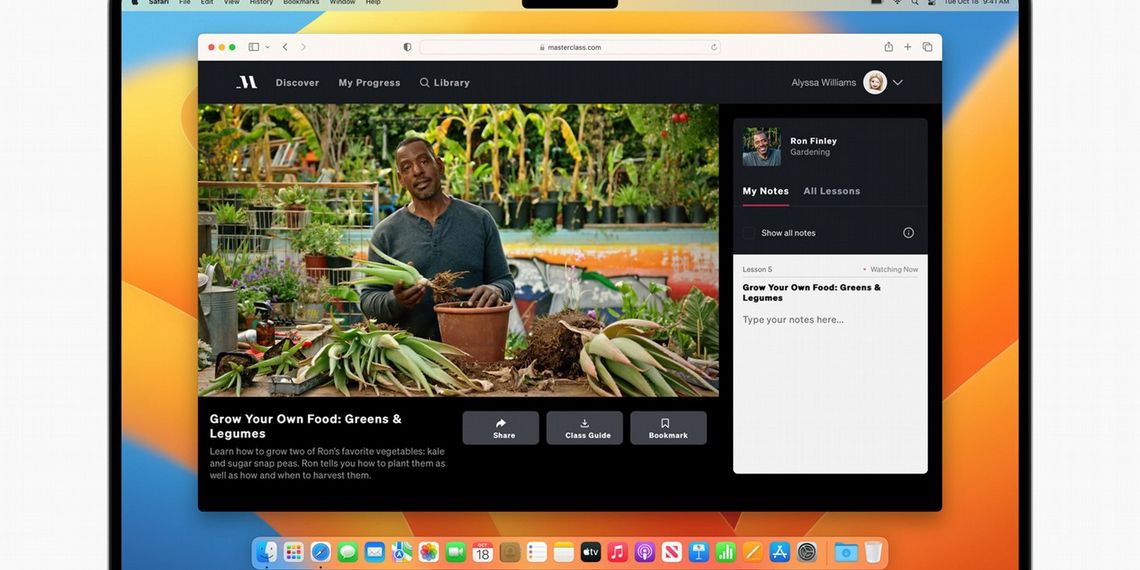1140x570 pixels.
Task: Click the info icon beside Show all notes
Action: coord(908,233)
